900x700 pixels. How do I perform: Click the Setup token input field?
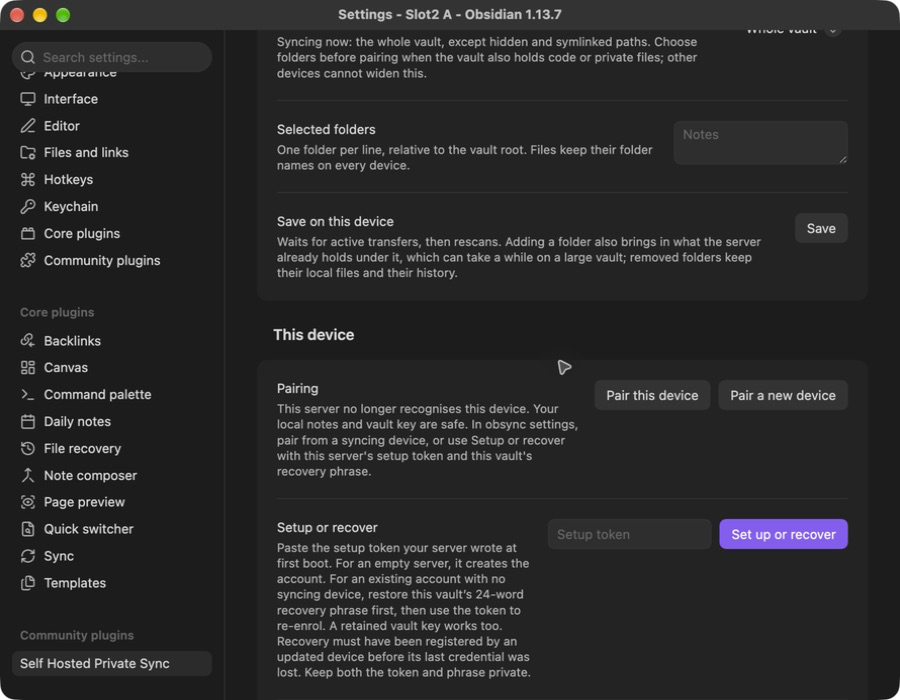pyautogui.click(x=630, y=534)
